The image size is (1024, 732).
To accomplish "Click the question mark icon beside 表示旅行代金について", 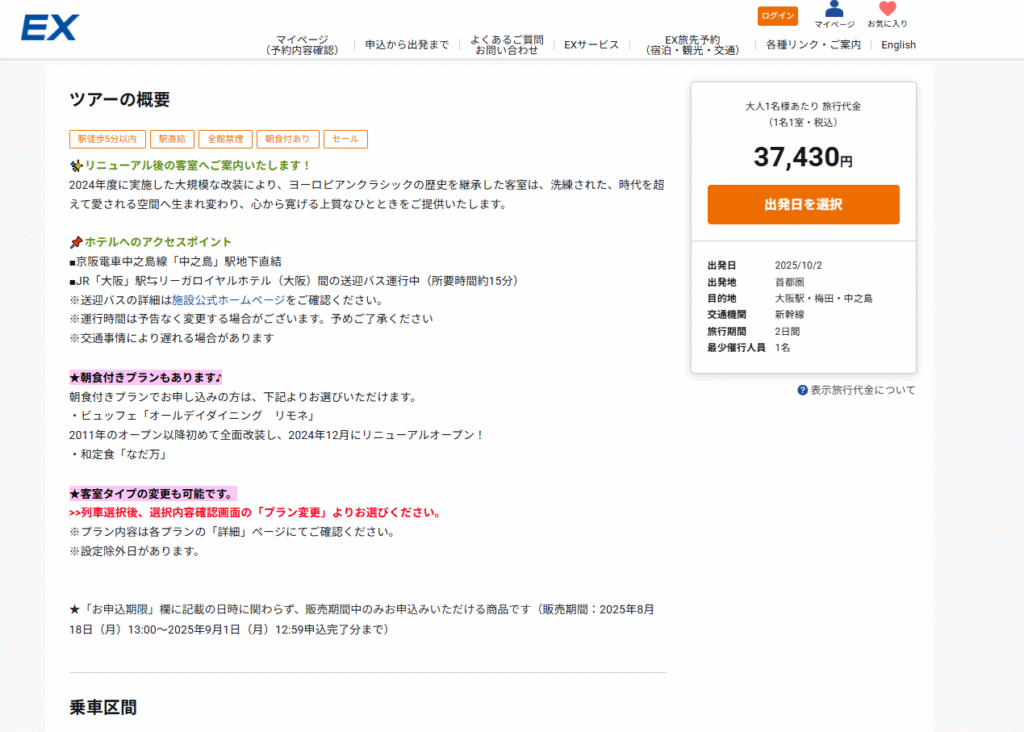I will point(802,390).
